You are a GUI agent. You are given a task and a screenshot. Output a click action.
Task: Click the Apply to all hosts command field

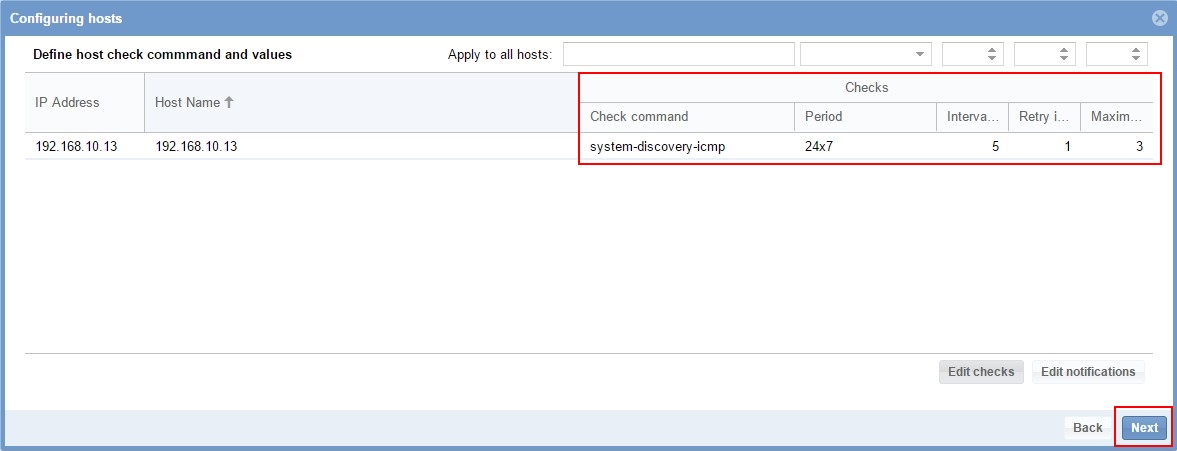tap(678, 54)
